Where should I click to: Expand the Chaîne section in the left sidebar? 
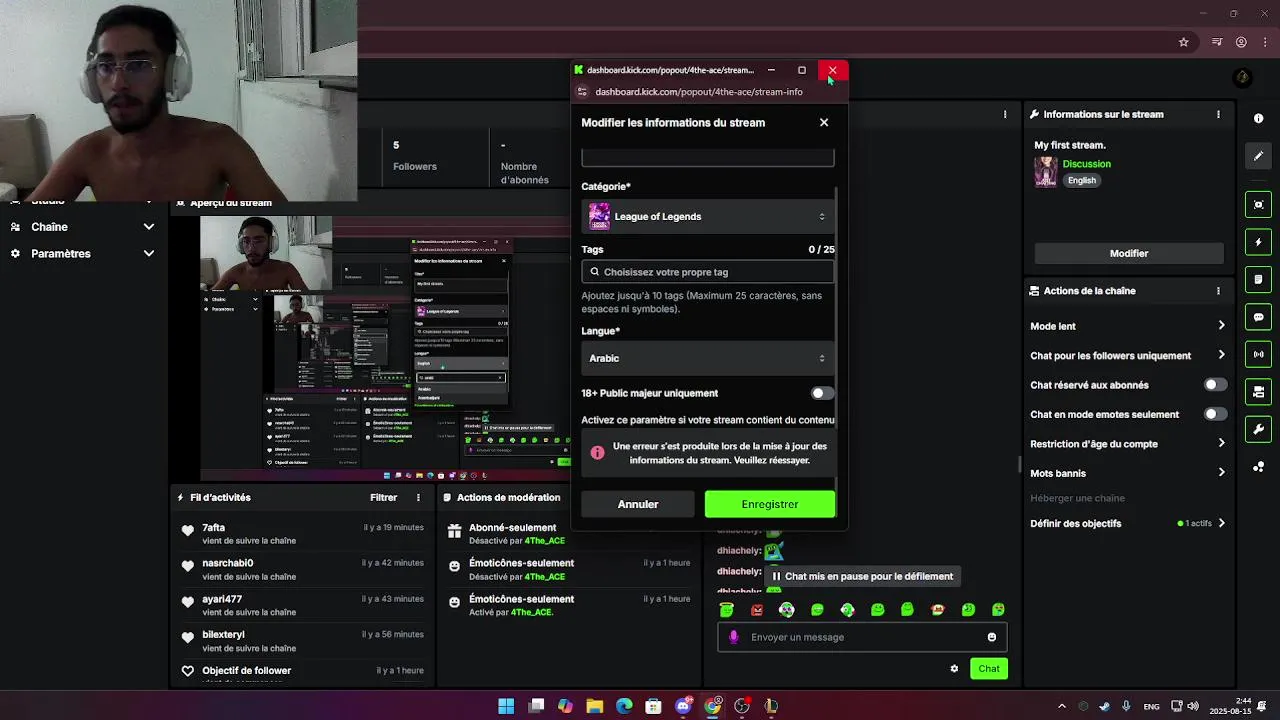click(148, 227)
